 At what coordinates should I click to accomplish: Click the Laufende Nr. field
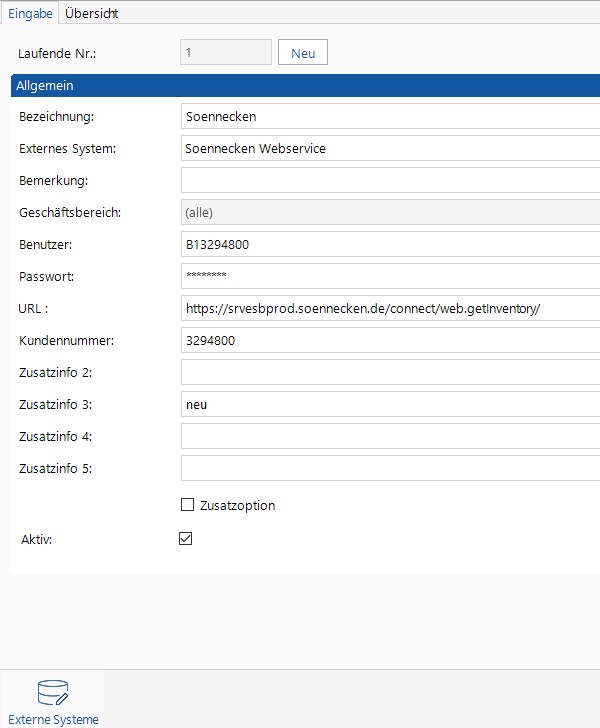(x=226, y=52)
